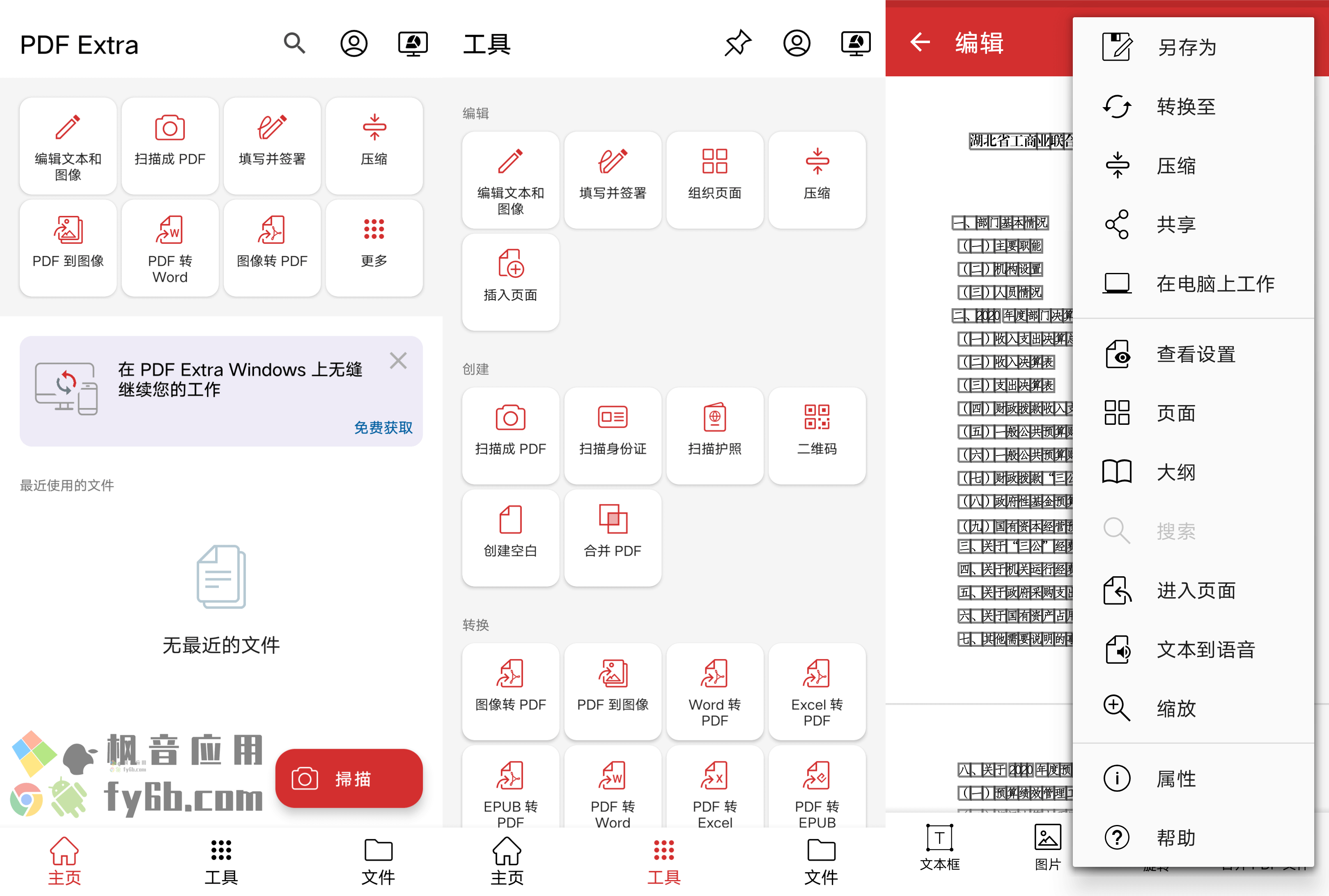Choose 查看设置 from the overflow menu
Screen dimensions: 1329x896
click(x=1194, y=354)
